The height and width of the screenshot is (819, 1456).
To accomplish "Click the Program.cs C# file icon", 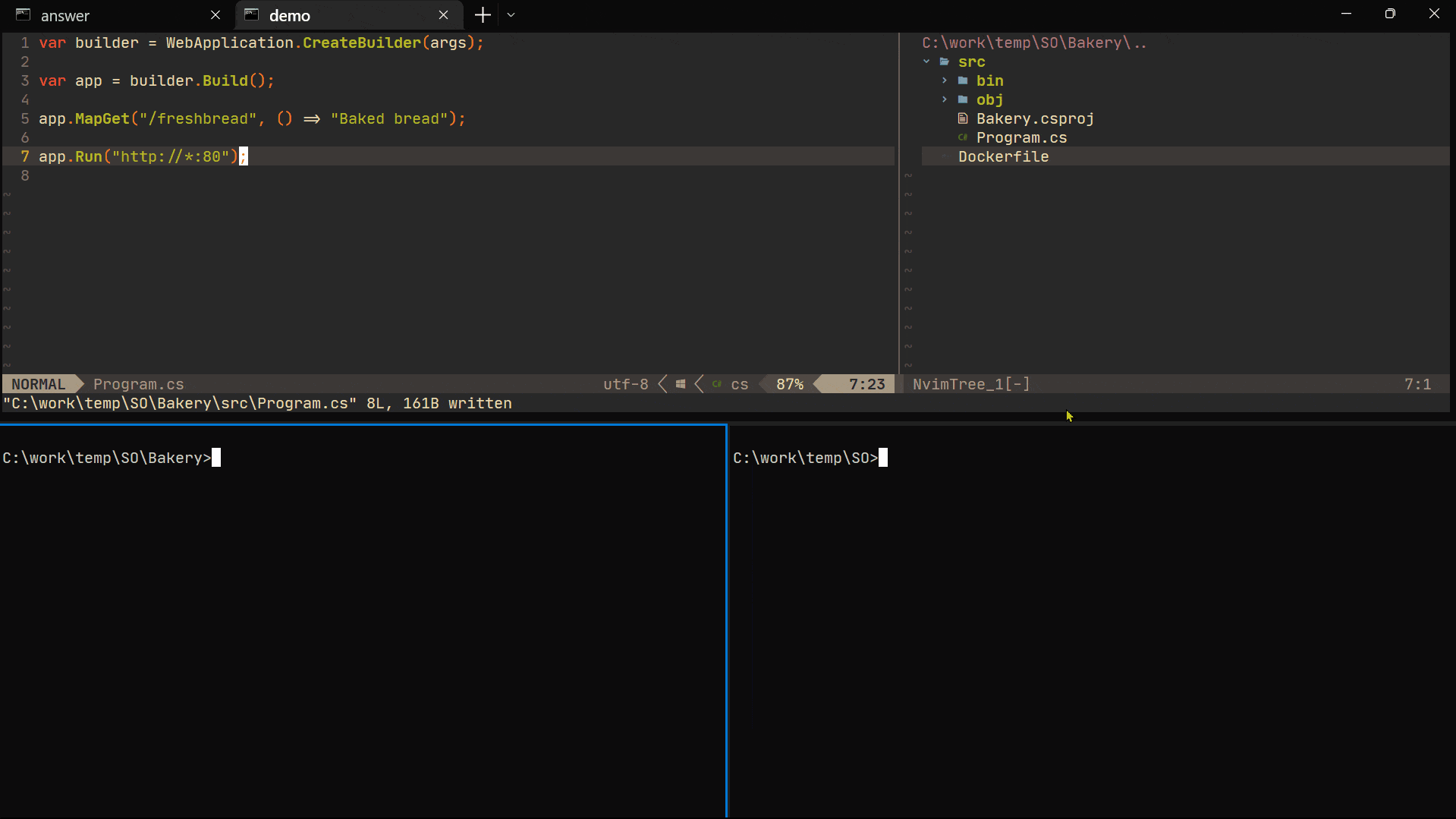I will pyautogui.click(x=963, y=137).
